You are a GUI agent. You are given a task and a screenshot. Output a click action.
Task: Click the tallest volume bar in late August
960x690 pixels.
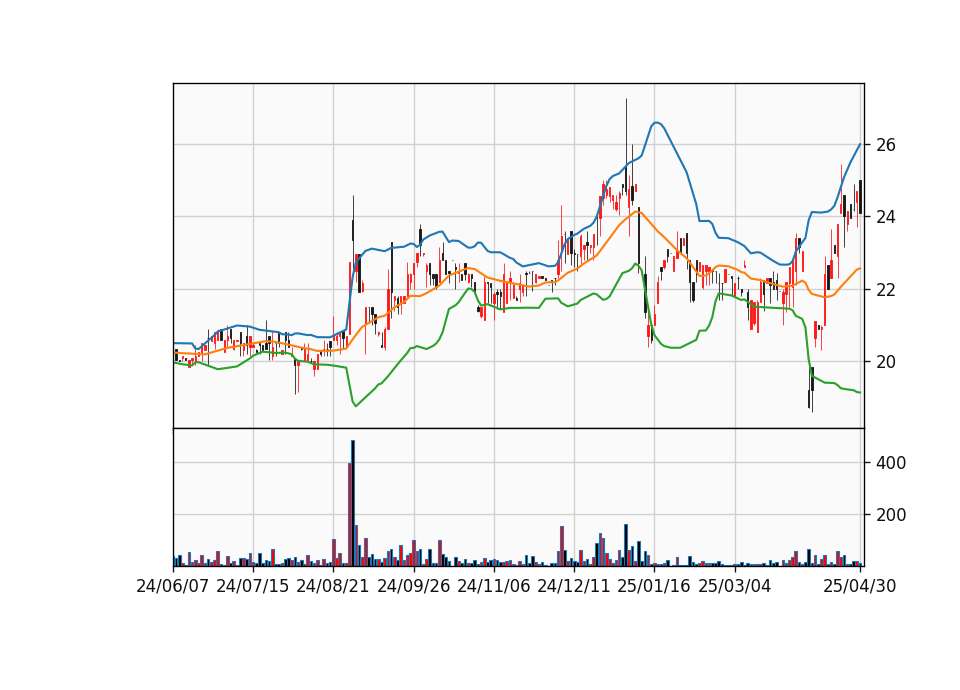(353, 503)
